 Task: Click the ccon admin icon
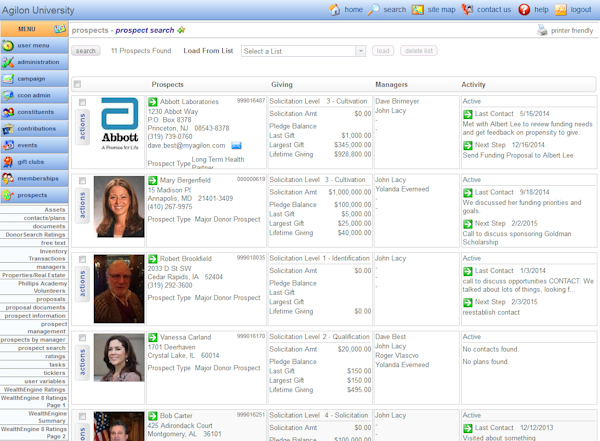tap(8, 95)
